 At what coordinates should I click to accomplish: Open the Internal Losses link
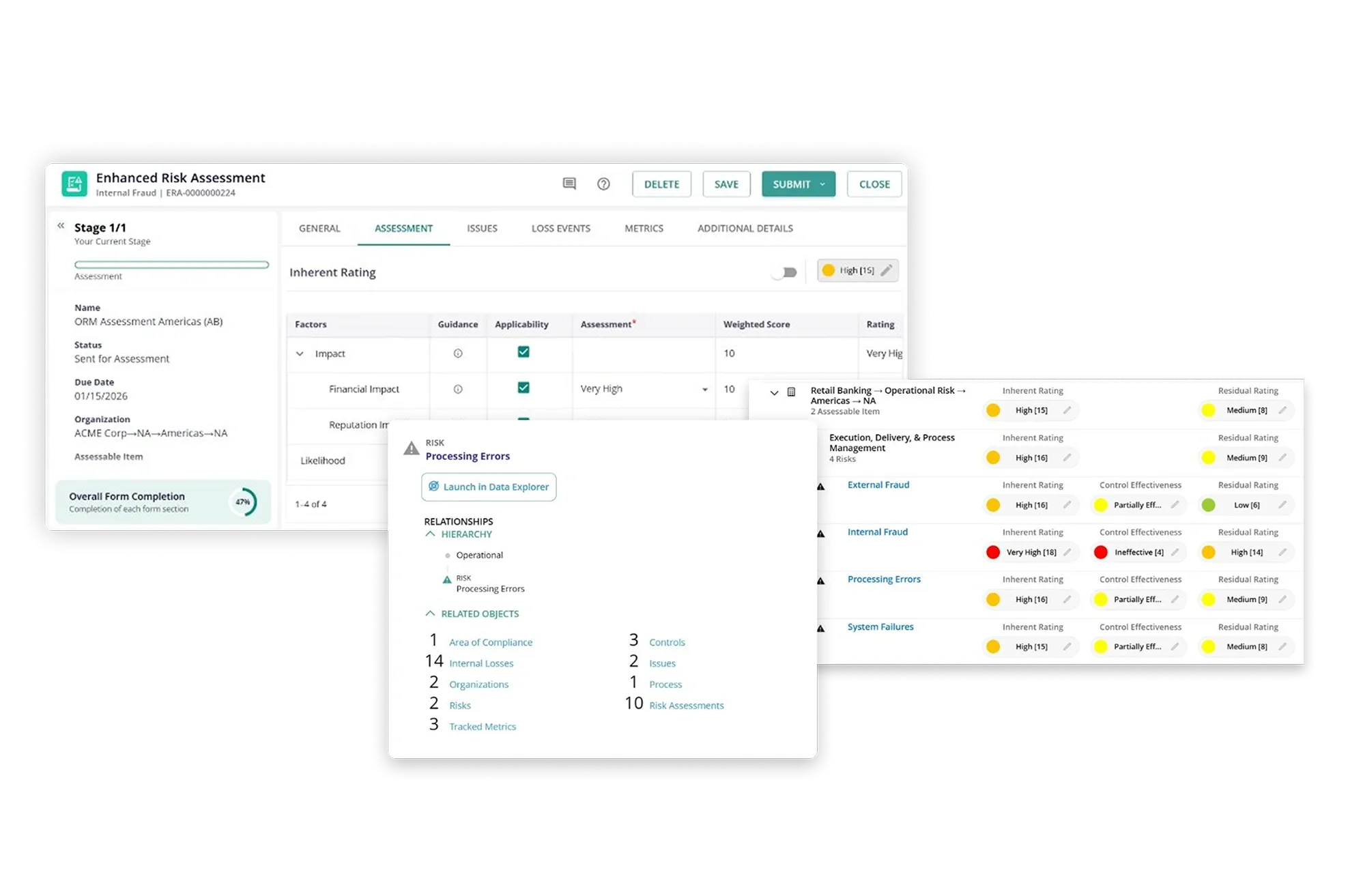click(x=481, y=663)
